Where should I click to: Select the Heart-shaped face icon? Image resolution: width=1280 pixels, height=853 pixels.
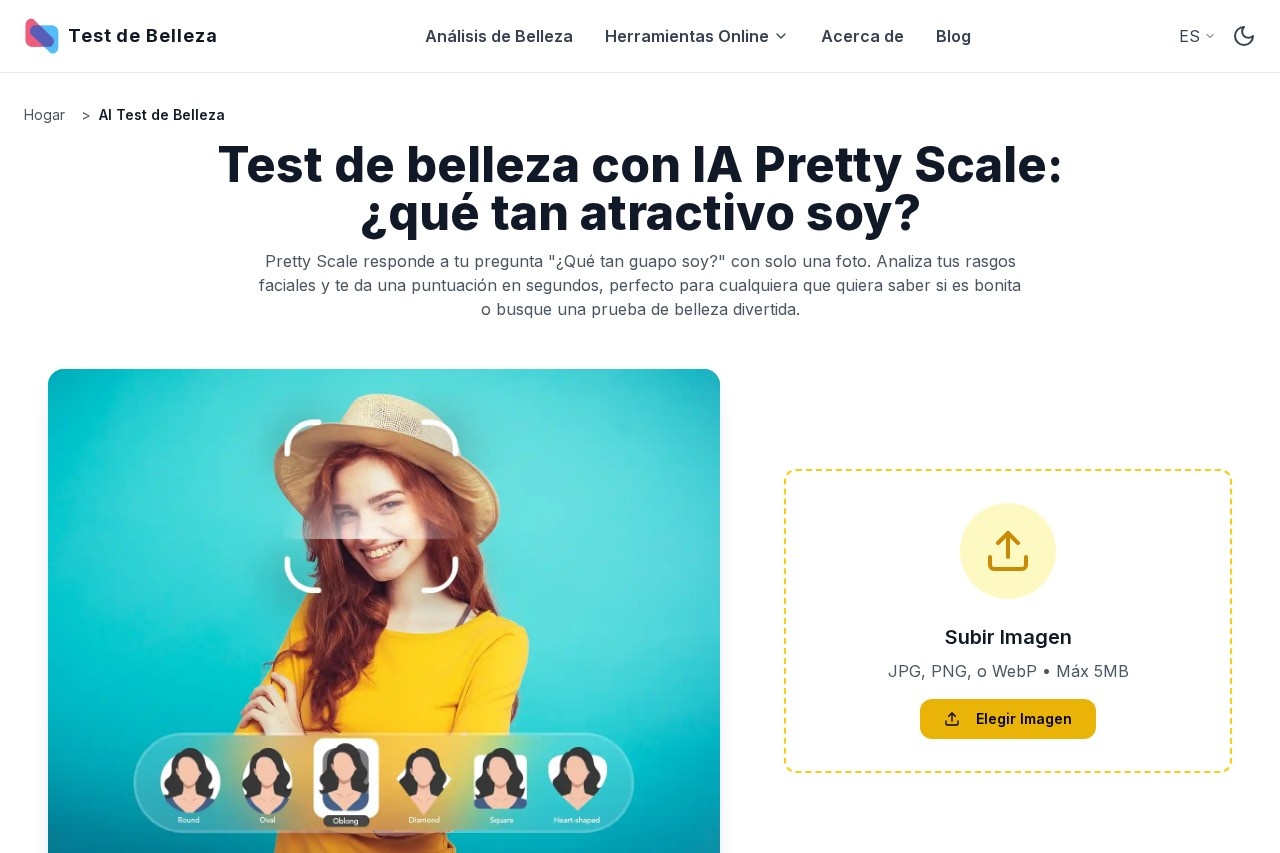click(x=577, y=785)
